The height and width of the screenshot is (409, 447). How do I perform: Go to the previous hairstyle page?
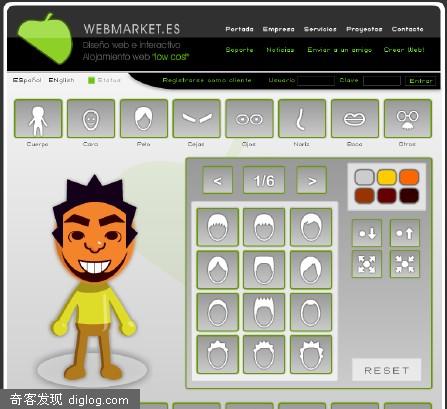coord(218,180)
